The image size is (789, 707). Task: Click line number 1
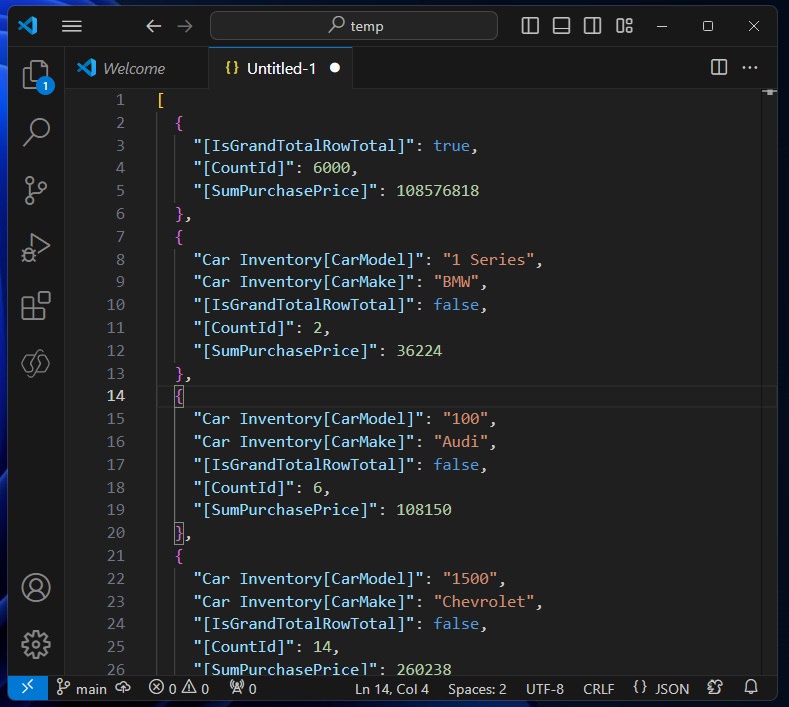pos(120,100)
